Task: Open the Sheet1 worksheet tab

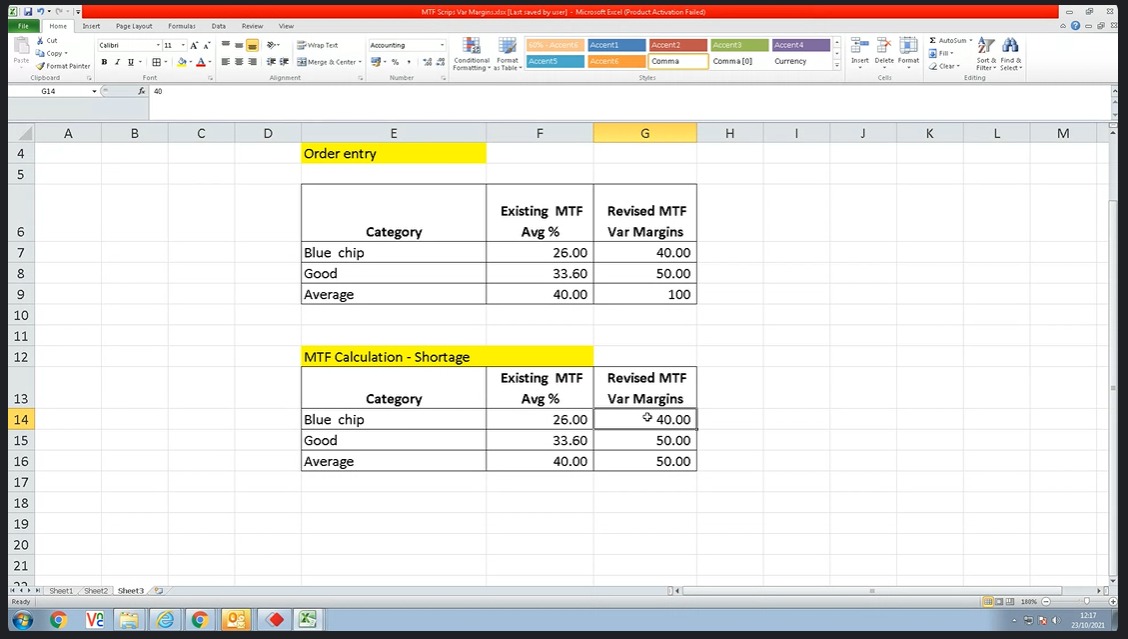Action: [x=60, y=591]
